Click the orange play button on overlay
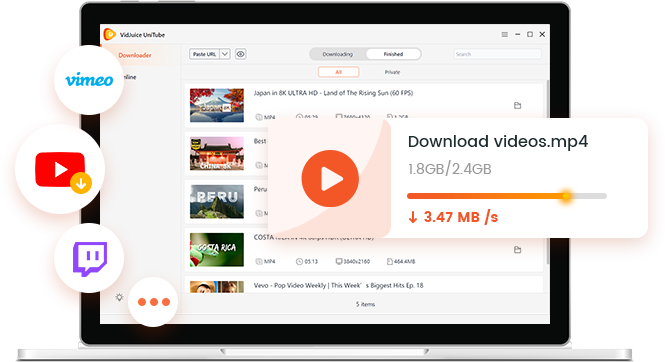This screenshot has height=362, width=665. pos(330,178)
